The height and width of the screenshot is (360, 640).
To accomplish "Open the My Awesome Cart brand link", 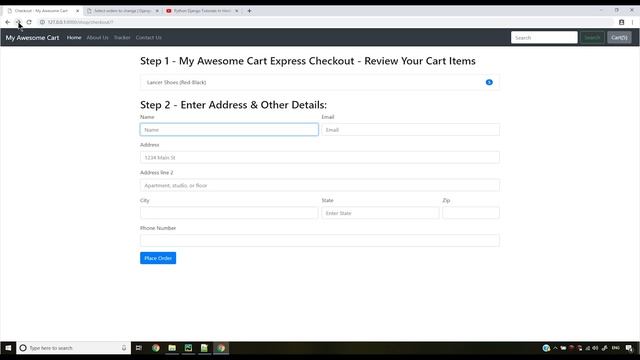I will point(32,38).
